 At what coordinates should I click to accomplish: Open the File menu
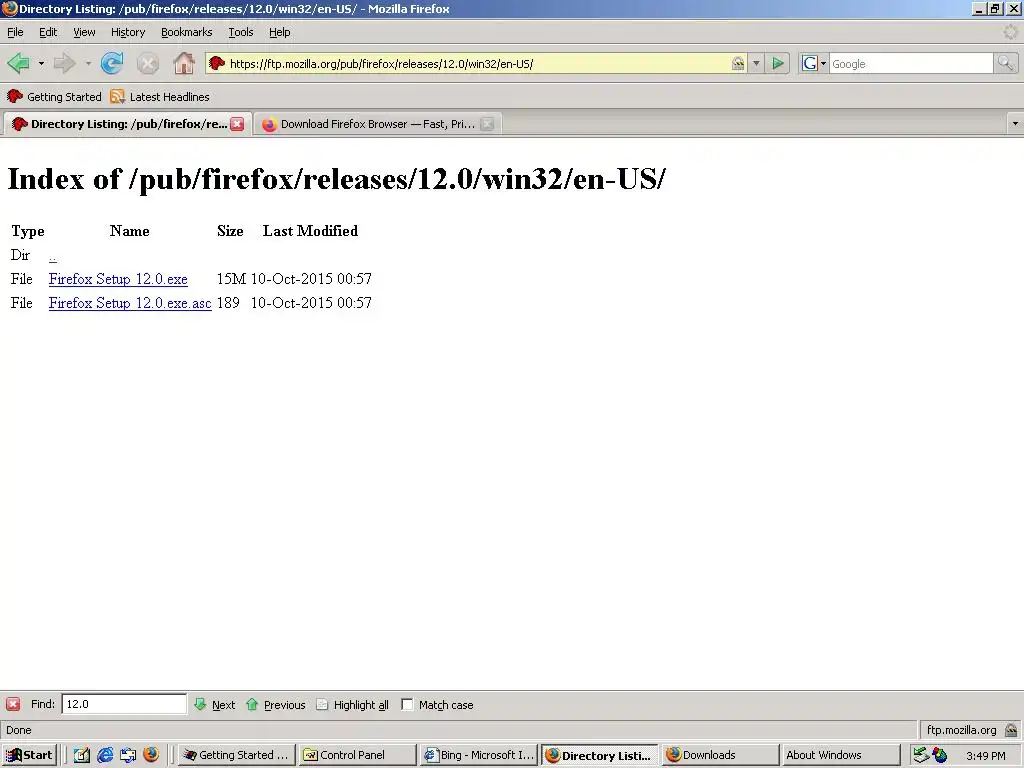coord(15,32)
